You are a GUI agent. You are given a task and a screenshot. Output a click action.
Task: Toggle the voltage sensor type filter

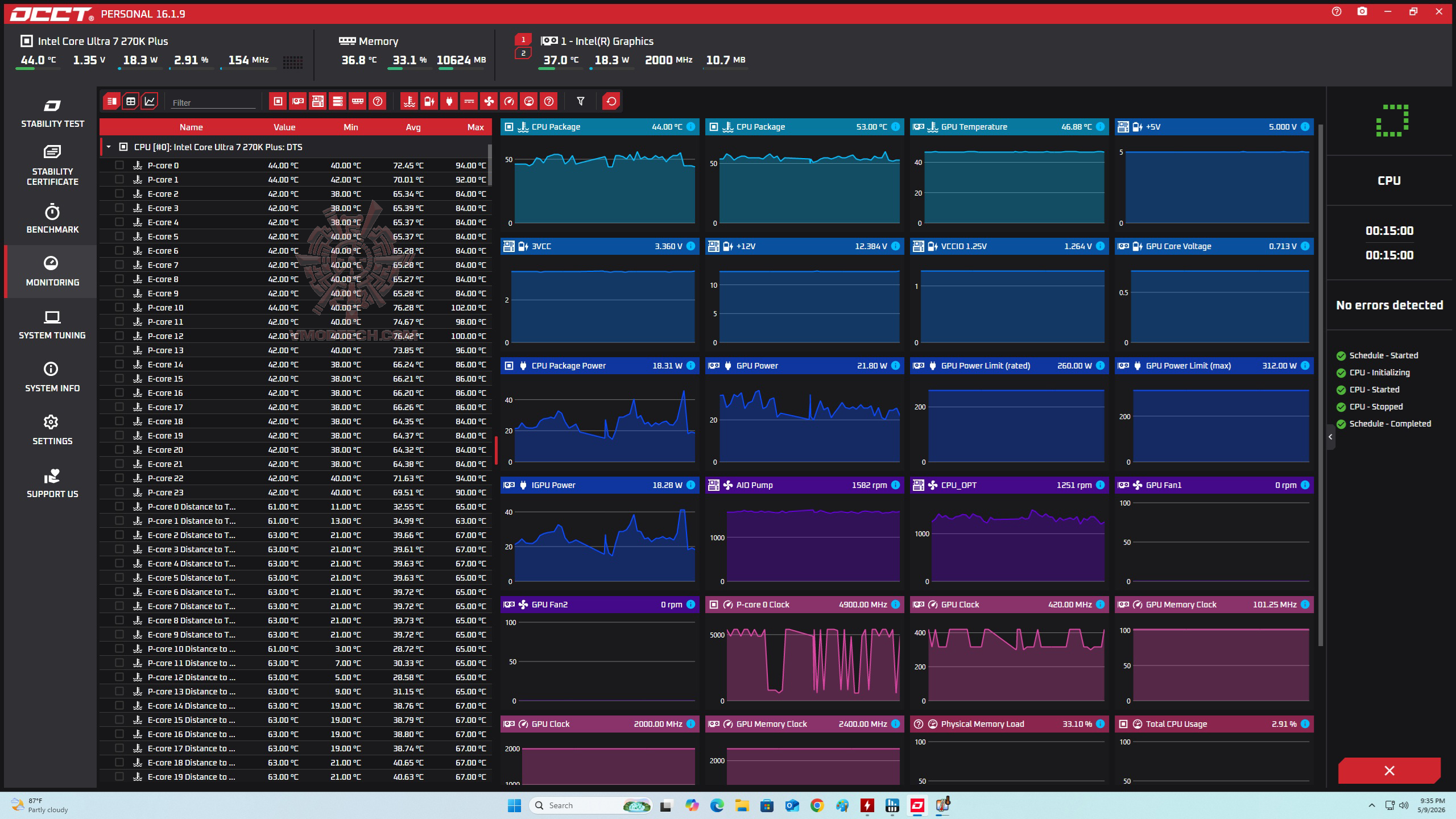tap(429, 101)
